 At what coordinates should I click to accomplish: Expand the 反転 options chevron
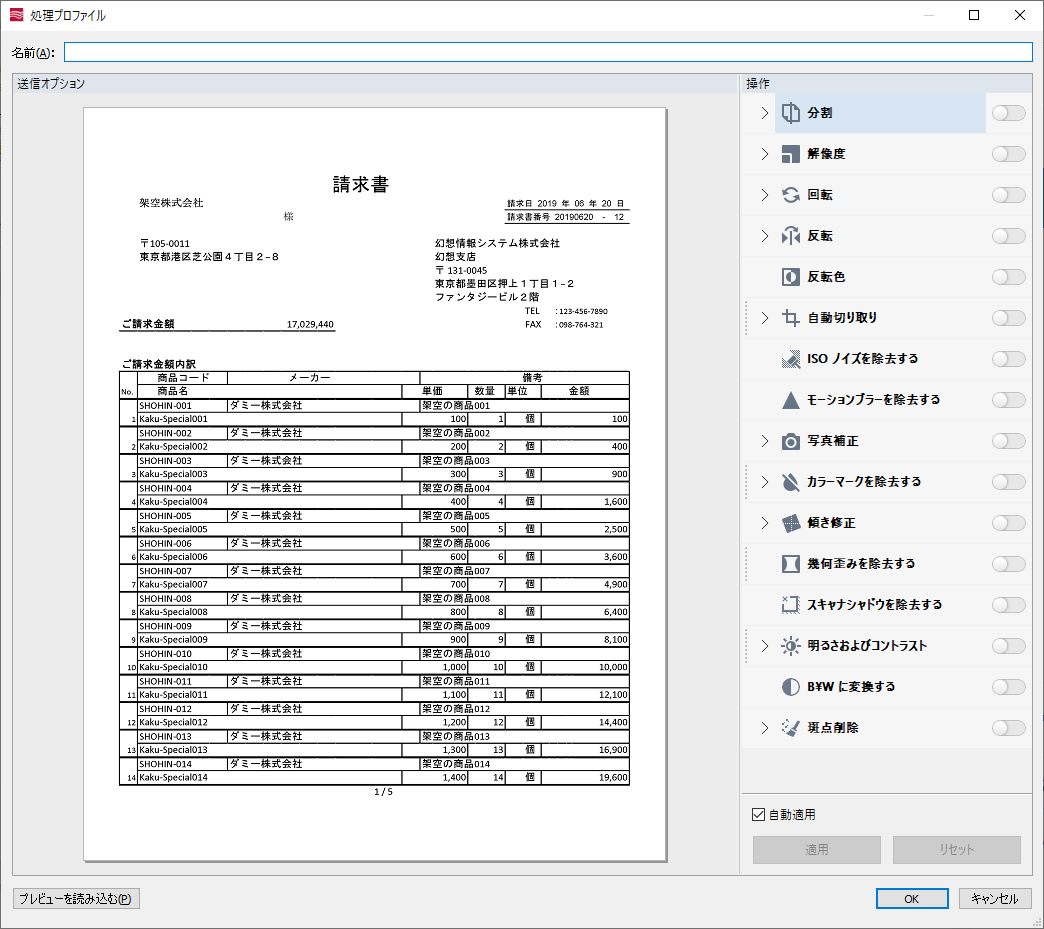pos(765,236)
